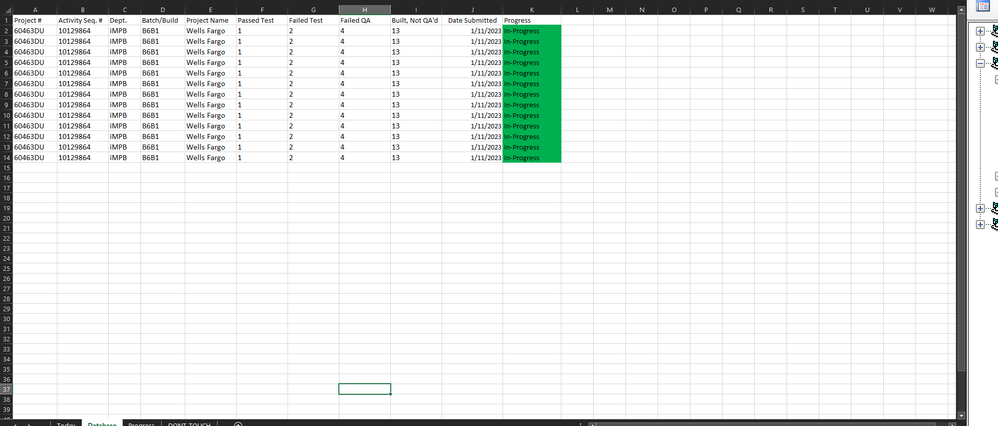Click the 'Activity Seq. #' header cell
Viewport: 998px width, 426px height.
pyautogui.click(x=83, y=20)
